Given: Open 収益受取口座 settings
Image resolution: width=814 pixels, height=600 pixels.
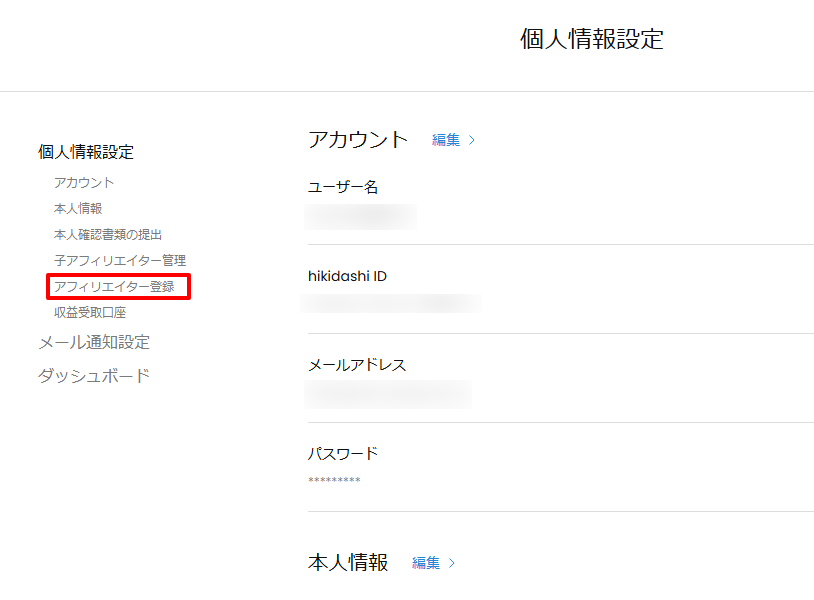Looking at the screenshot, I should click(90, 313).
